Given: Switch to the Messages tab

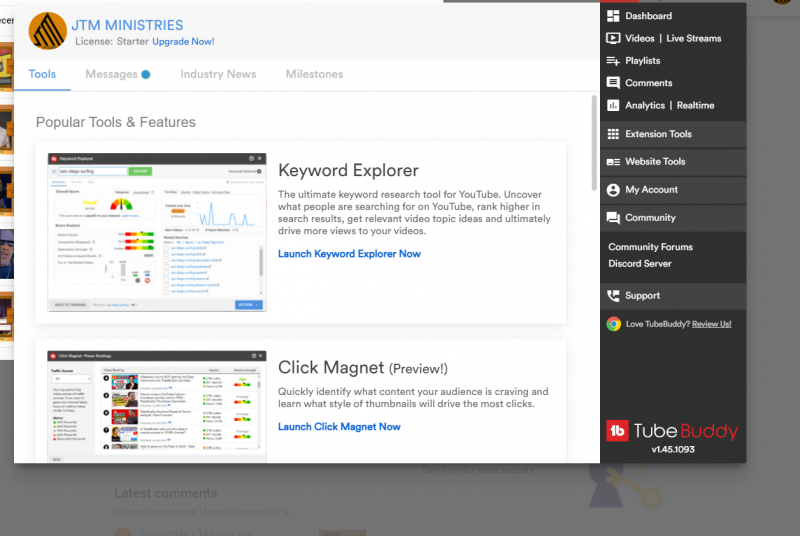Looking at the screenshot, I should click(112, 74).
